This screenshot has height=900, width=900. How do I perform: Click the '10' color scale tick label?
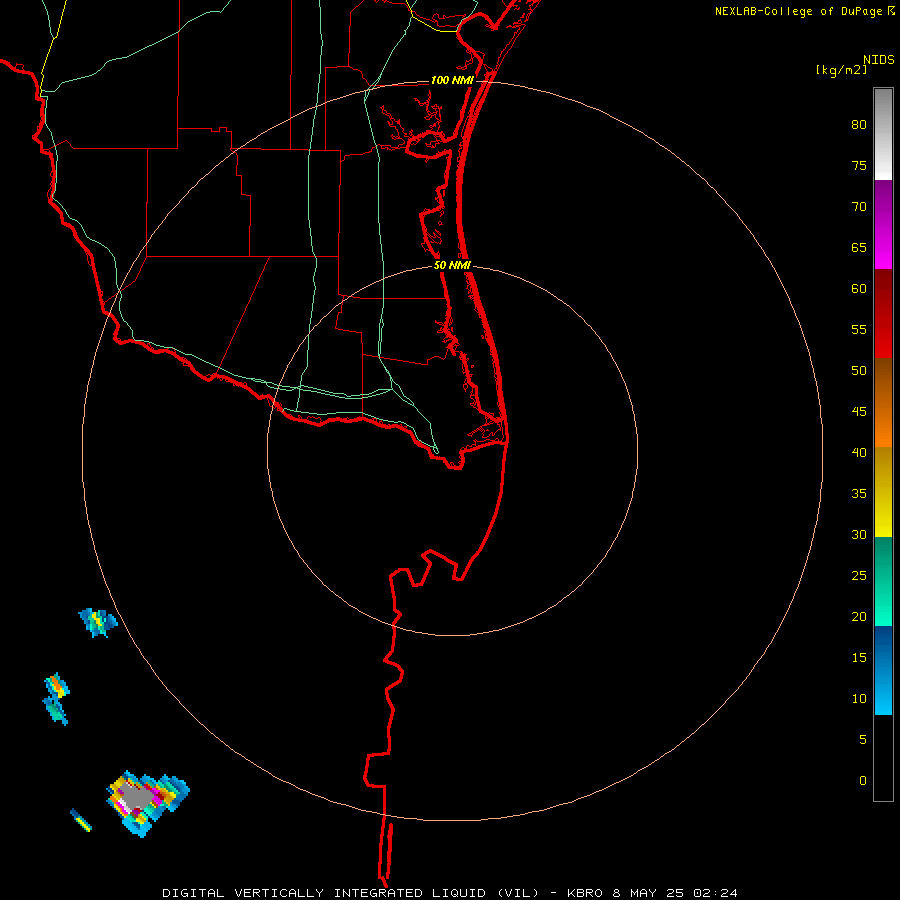[x=859, y=699]
